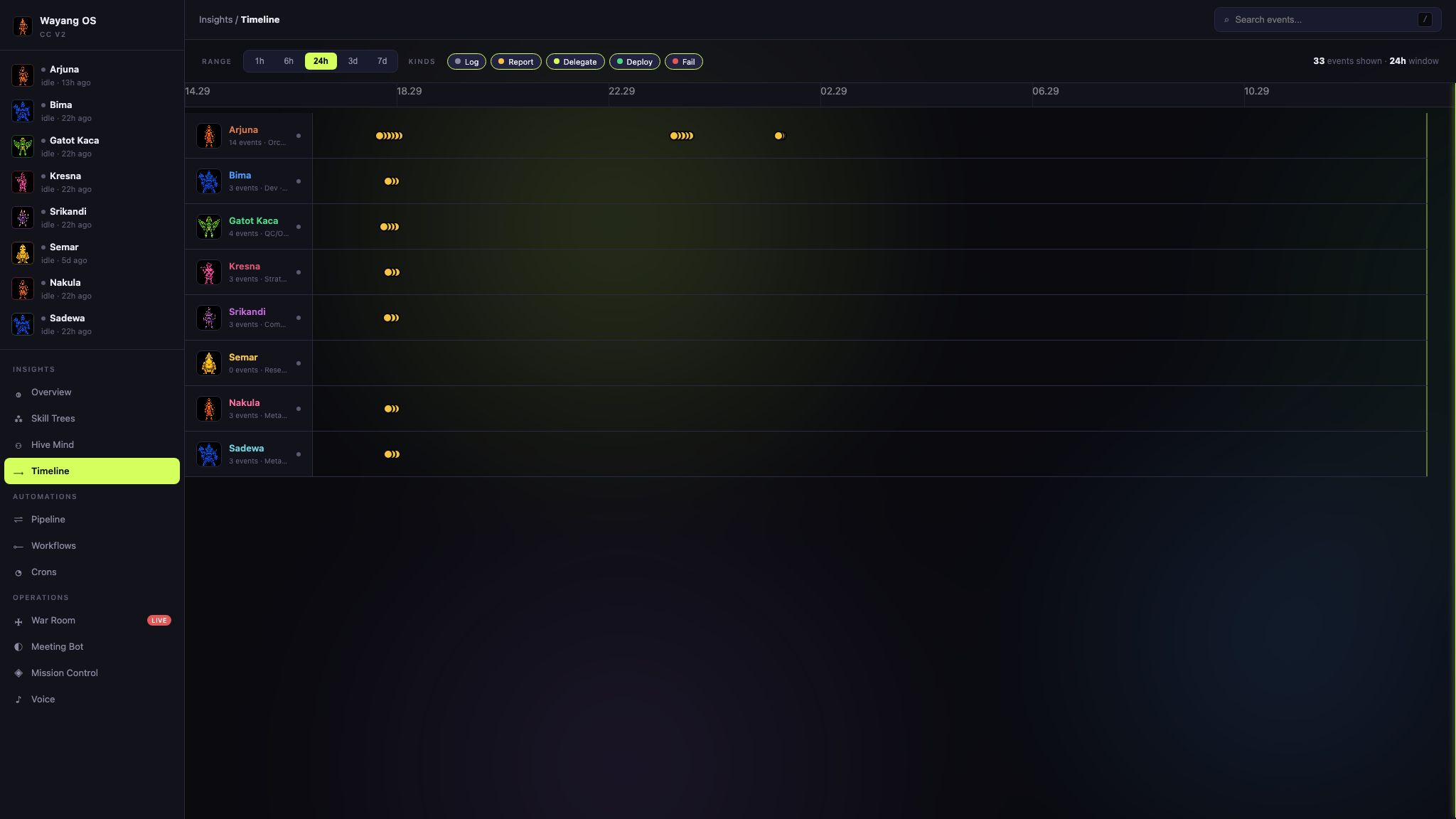Select Sadewa avatar in sidebar agent list
This screenshot has height=819, width=1456.
click(x=23, y=324)
